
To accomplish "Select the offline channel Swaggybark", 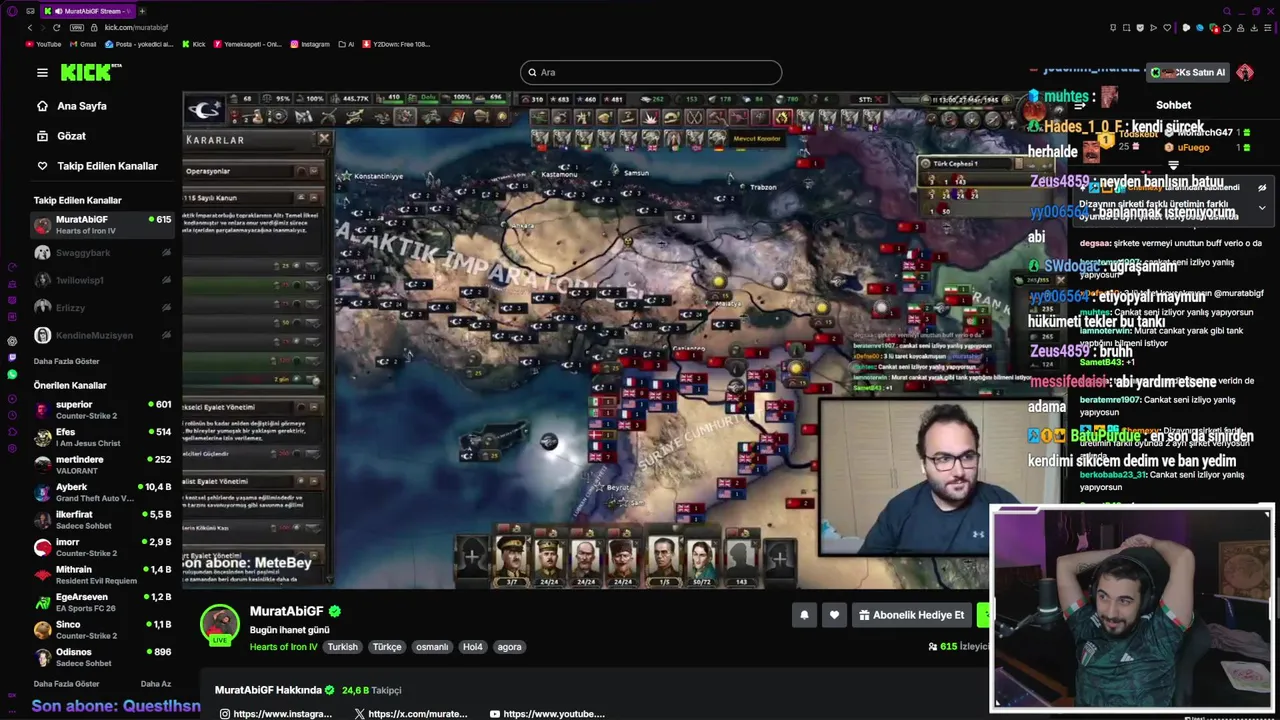I will tap(103, 253).
